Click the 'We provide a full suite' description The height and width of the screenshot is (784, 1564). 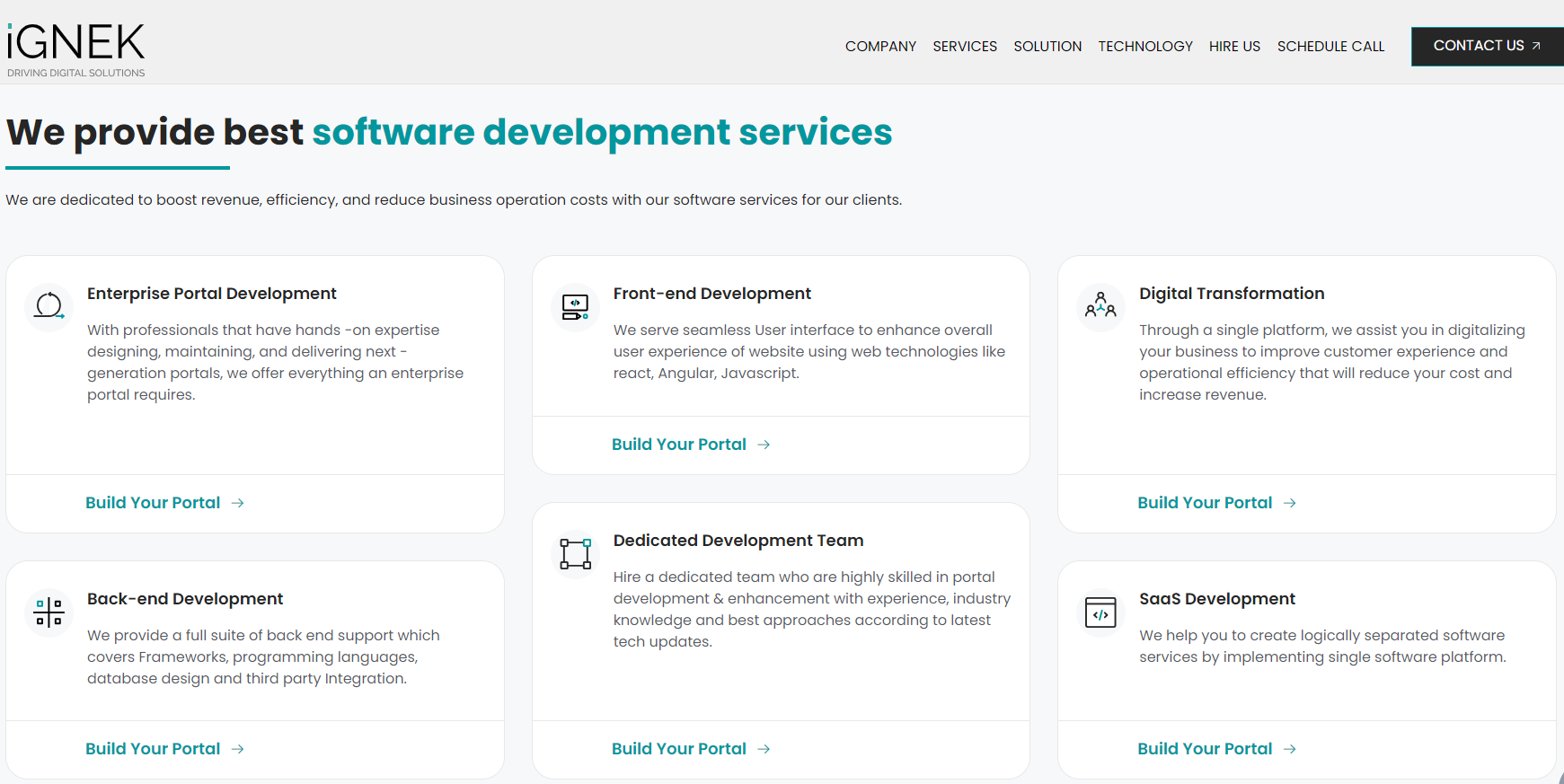point(263,656)
